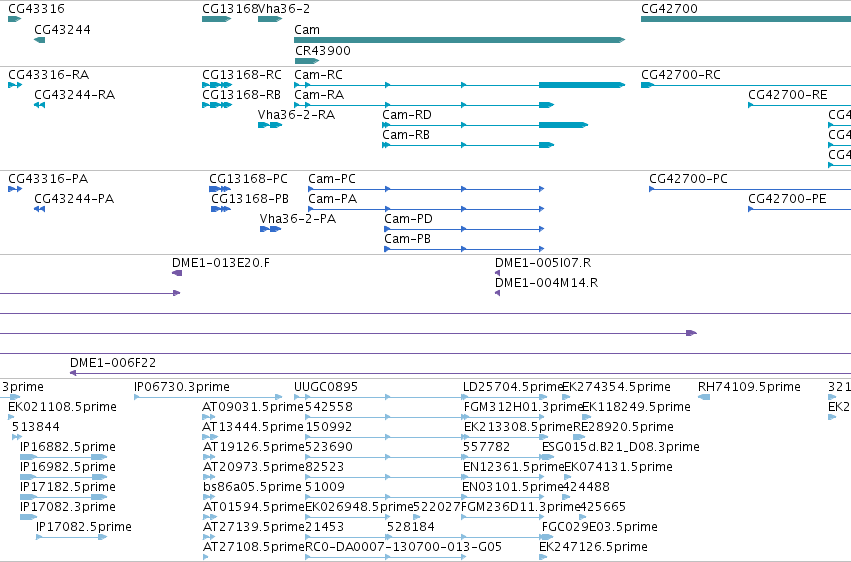Screen dimensions: 851x562
Task: Select the Cam-RB transcript label
Action: point(406,135)
